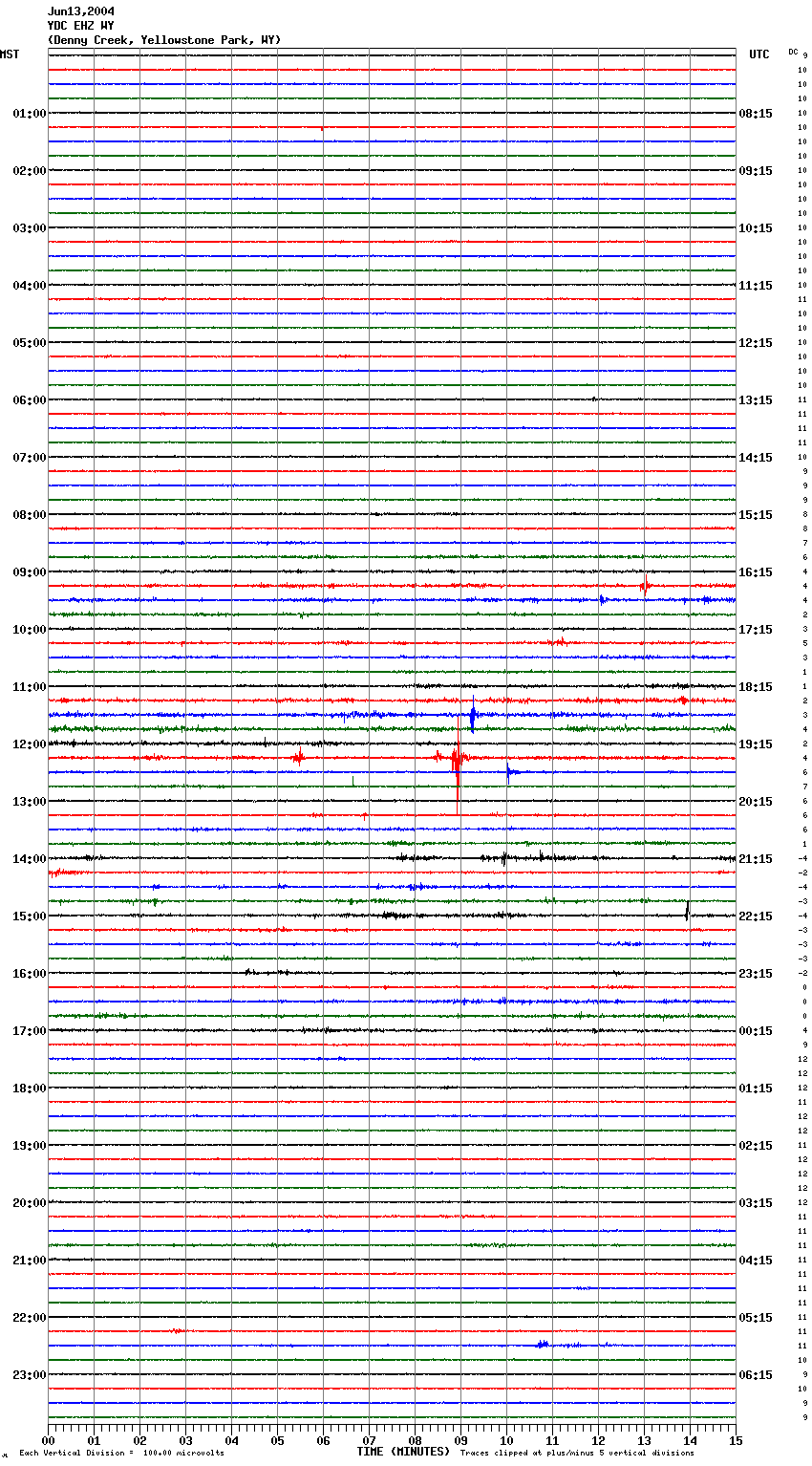Viewport: 812px width, 1466px height.
Task: Click the 18:15 UTC time label
Action: [756, 687]
